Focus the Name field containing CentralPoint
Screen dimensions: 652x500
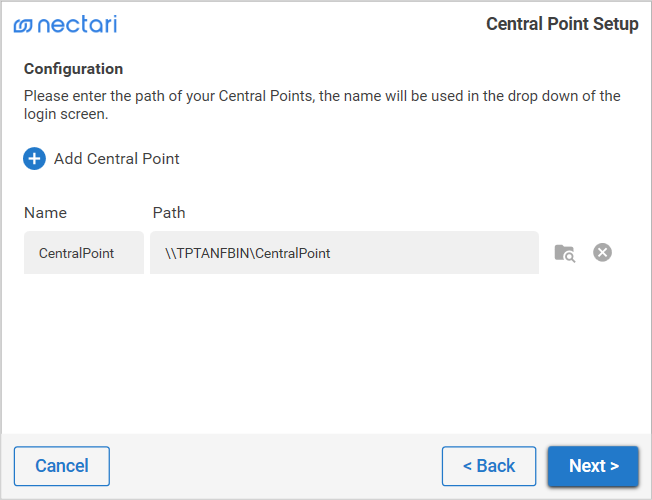click(x=84, y=253)
